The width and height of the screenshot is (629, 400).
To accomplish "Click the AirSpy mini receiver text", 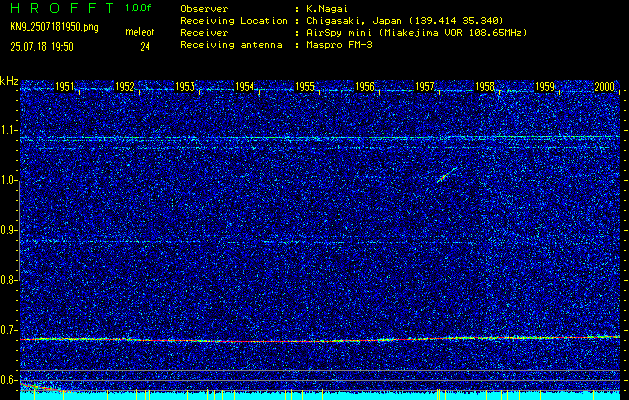I will [x=416, y=32].
